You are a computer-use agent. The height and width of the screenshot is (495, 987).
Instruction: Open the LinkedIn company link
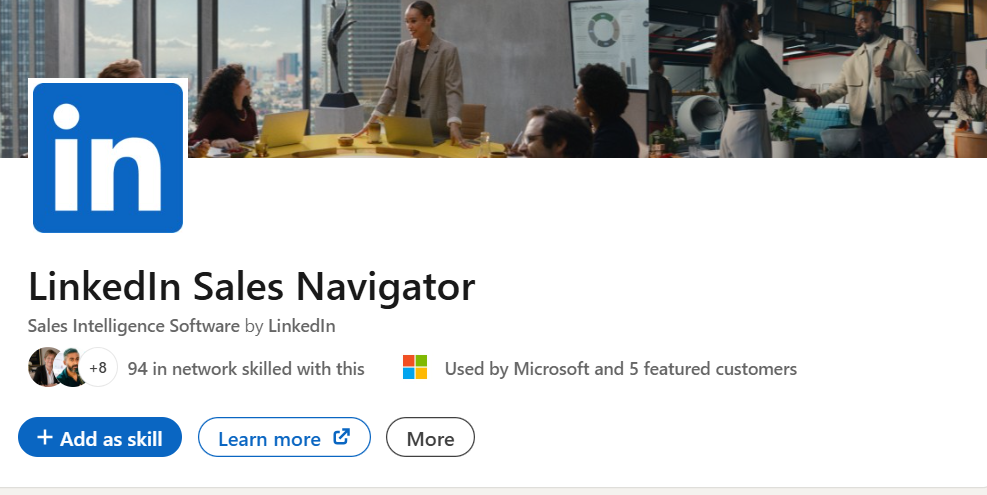pyautogui.click(x=302, y=326)
